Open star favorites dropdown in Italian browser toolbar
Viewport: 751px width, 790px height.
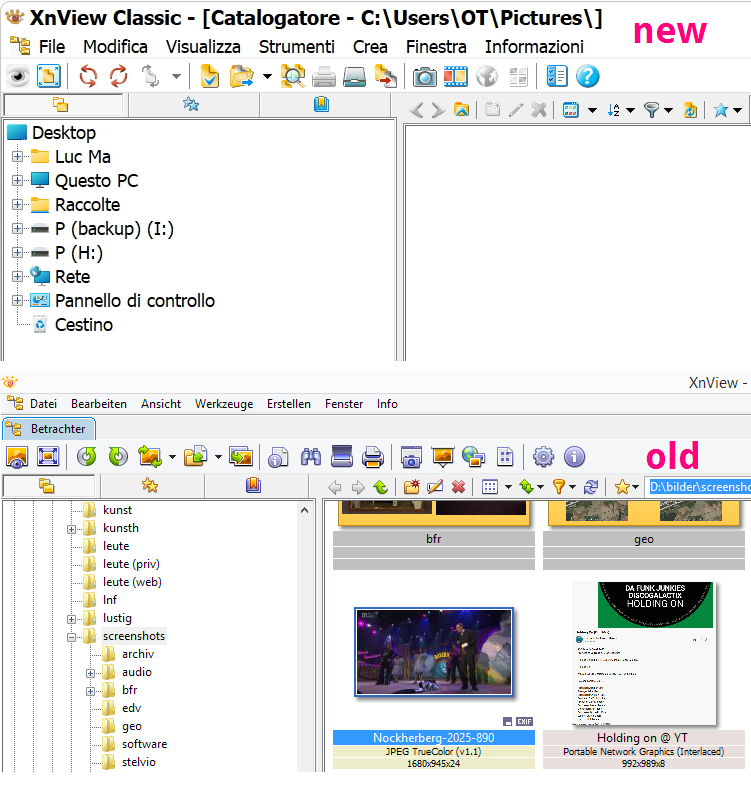(x=737, y=110)
